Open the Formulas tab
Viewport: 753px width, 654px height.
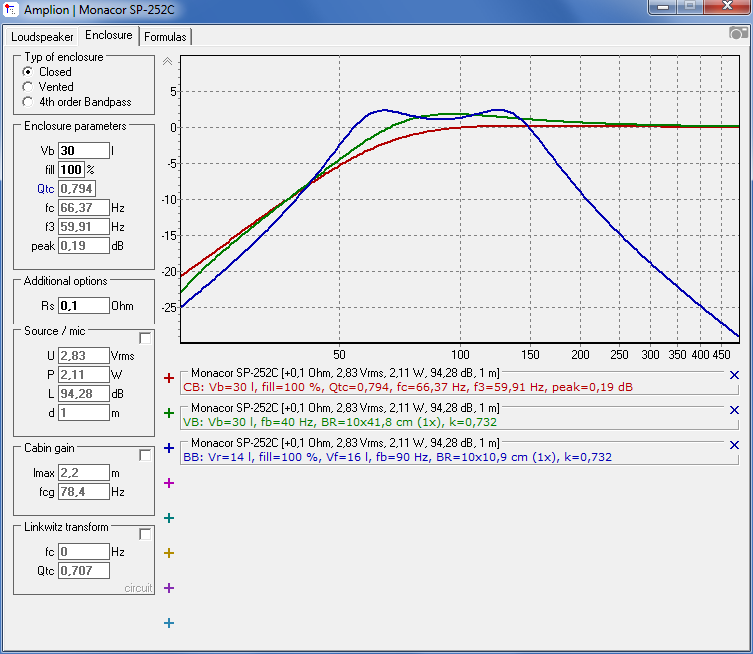tap(165, 37)
